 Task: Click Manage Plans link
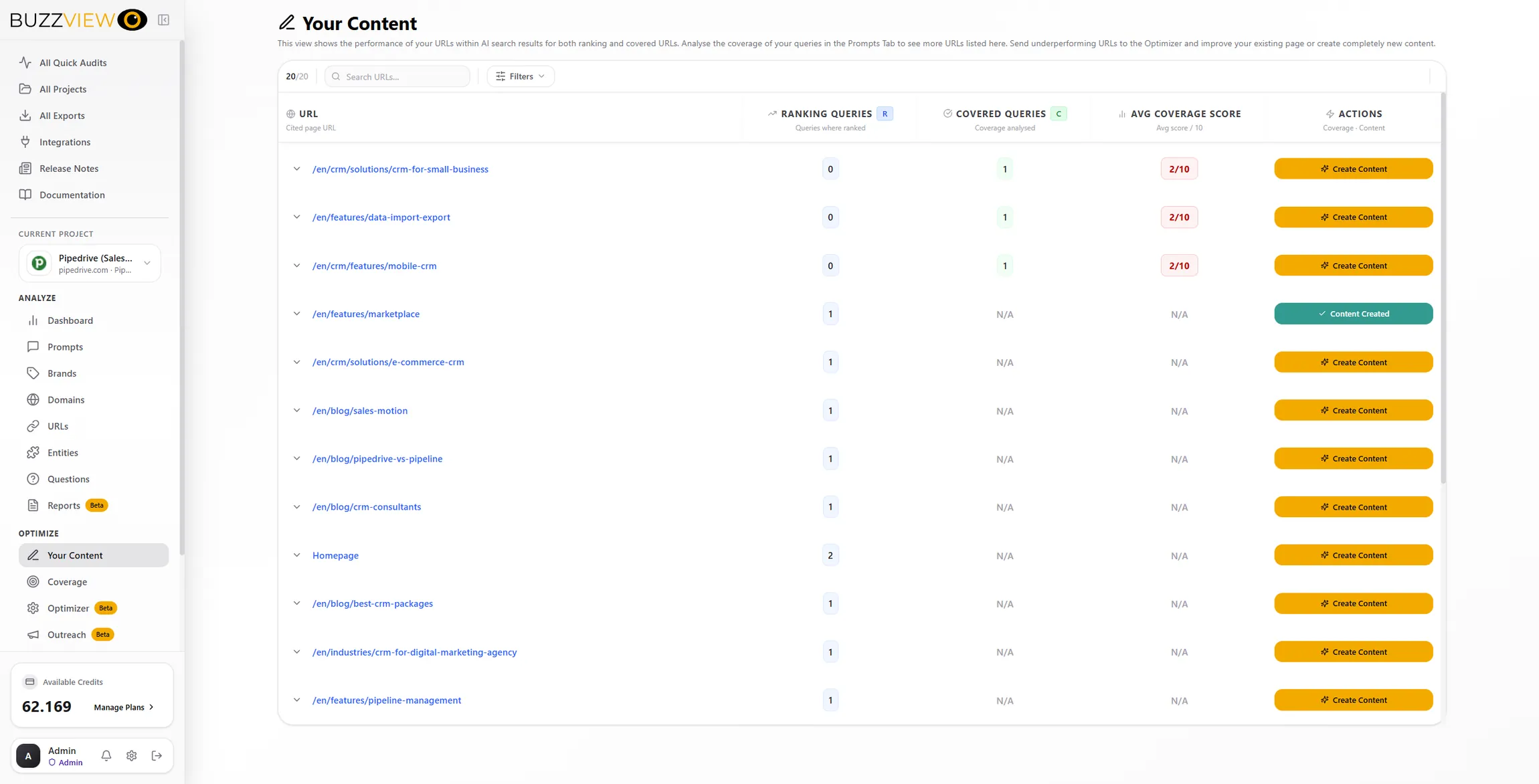(124, 707)
